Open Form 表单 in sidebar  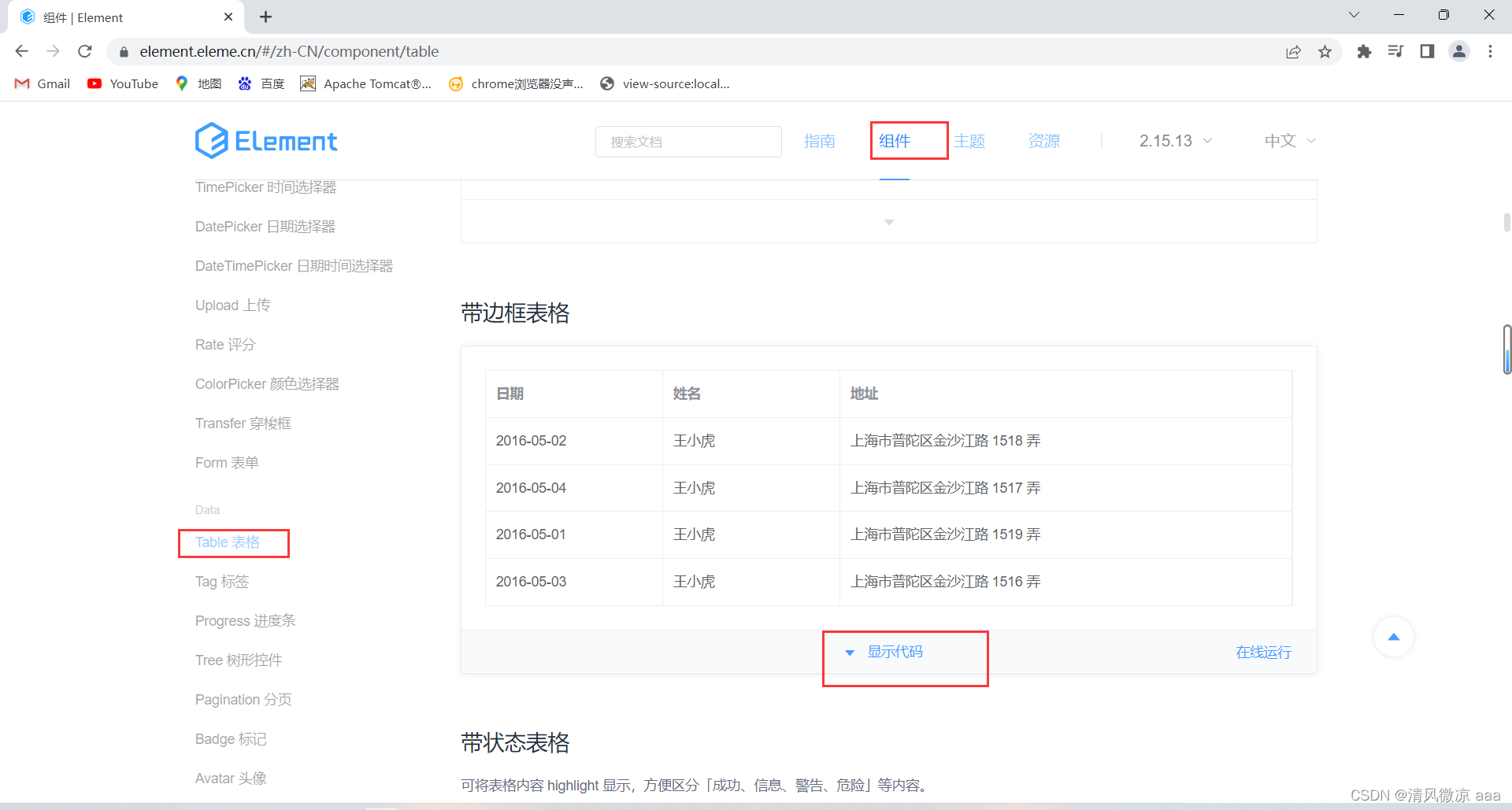227,463
